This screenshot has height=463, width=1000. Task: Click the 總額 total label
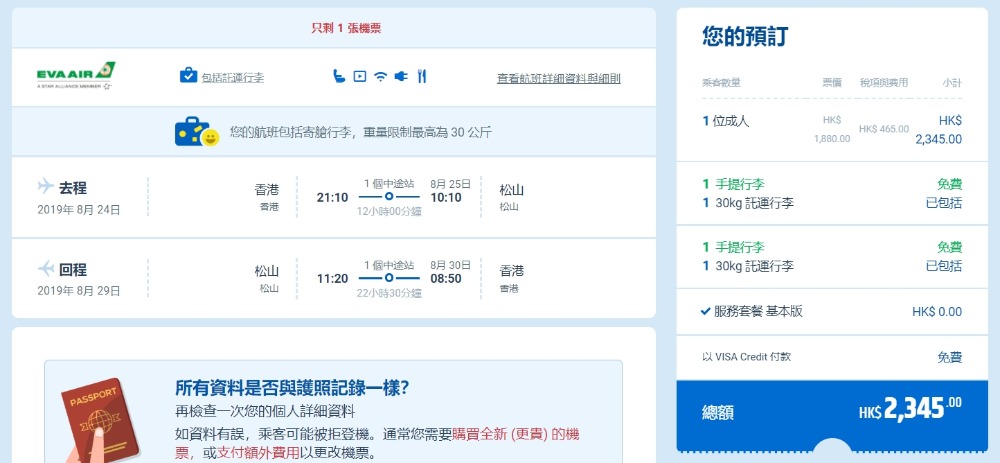pos(717,413)
